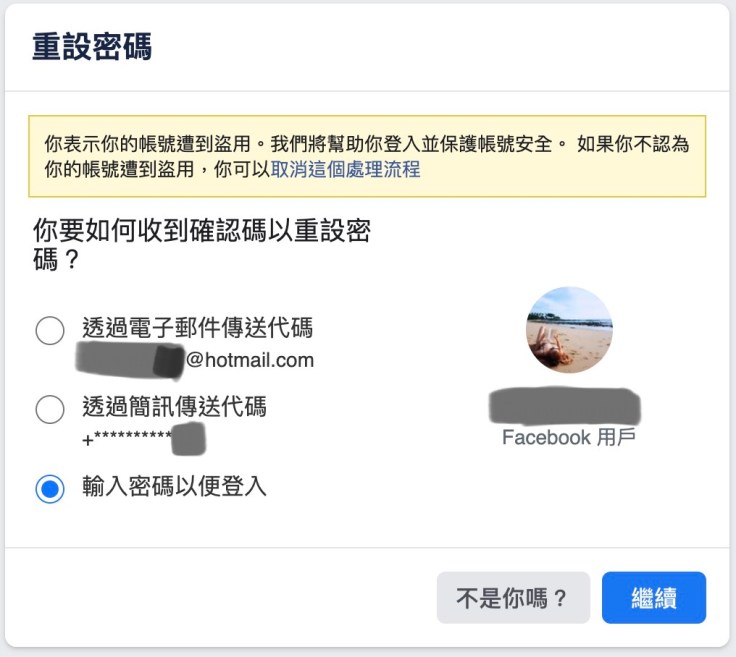The width and height of the screenshot is (736, 657).
Task: Click the beach profile picture
Action: click(x=569, y=330)
